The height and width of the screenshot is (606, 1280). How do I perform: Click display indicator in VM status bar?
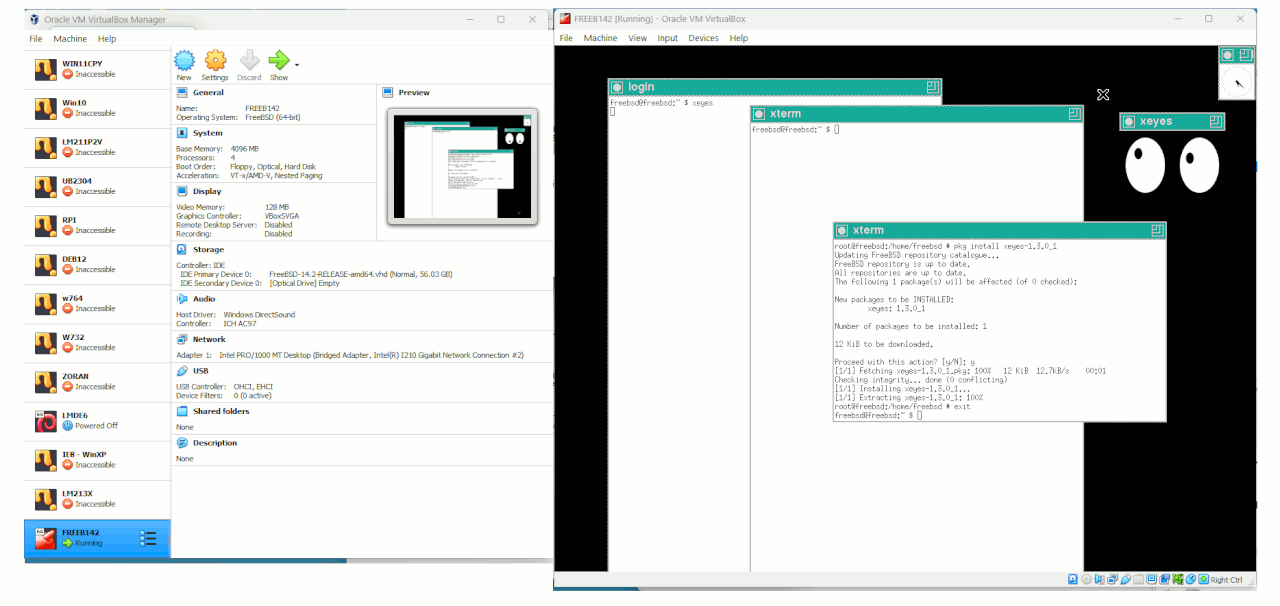[1151, 579]
